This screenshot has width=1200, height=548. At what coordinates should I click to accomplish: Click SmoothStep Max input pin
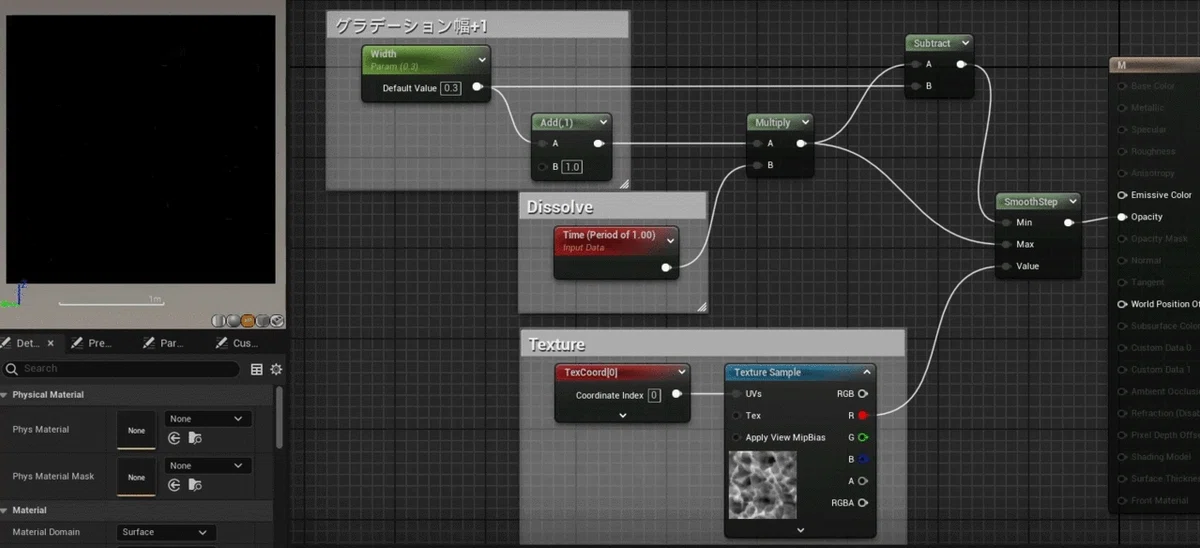coord(1004,244)
